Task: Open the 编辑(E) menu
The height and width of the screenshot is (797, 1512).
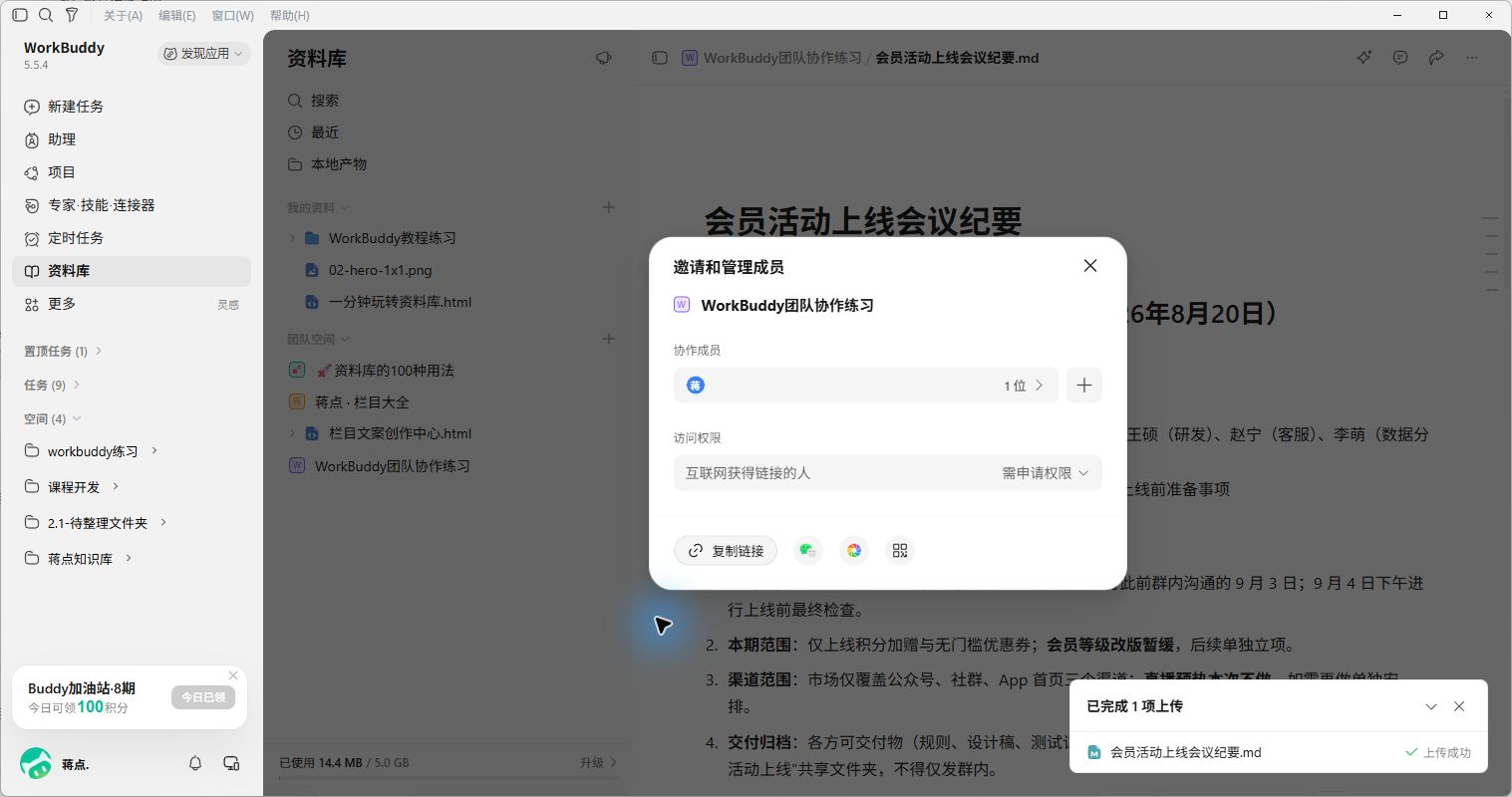Action: point(177,16)
